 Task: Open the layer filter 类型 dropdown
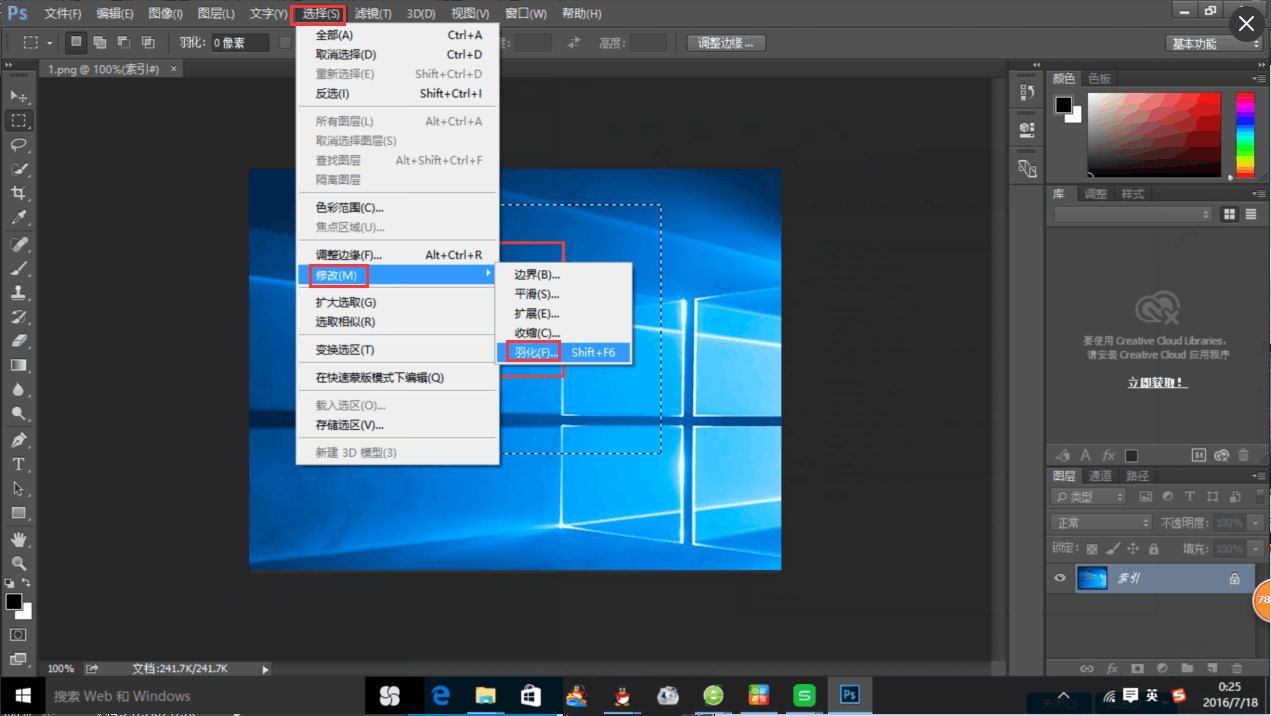pyautogui.click(x=1089, y=497)
